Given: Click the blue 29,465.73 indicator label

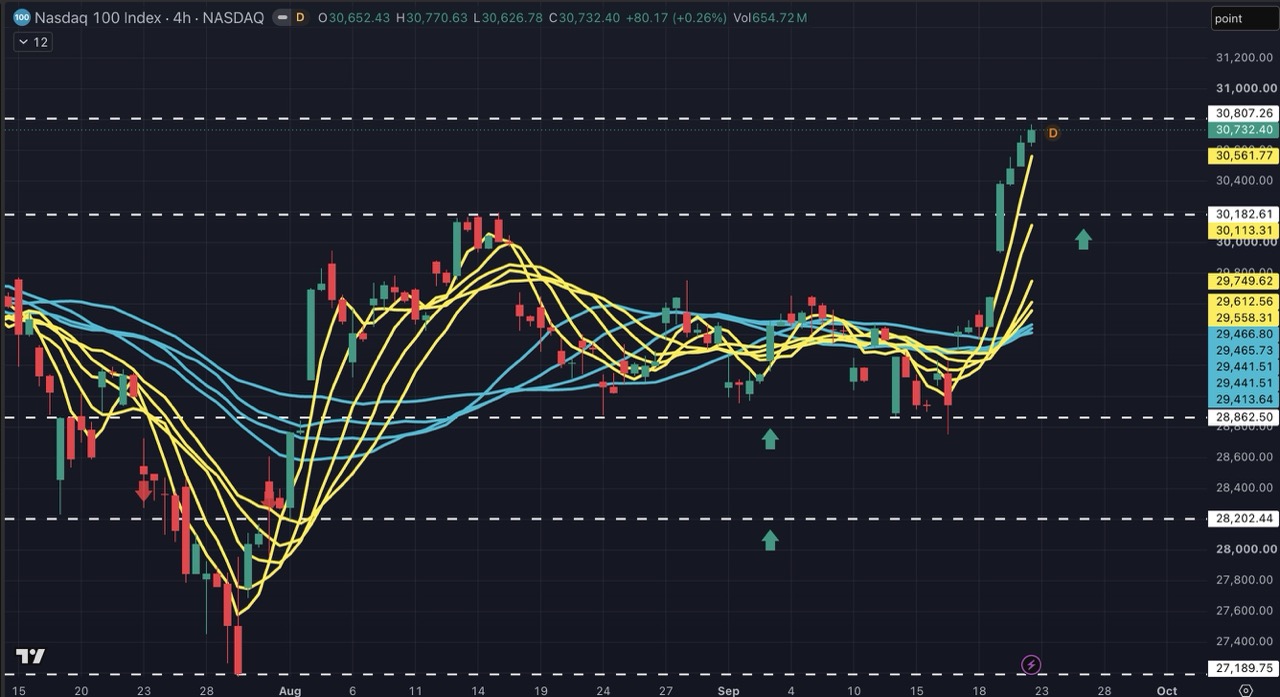Looking at the screenshot, I should point(1243,351).
